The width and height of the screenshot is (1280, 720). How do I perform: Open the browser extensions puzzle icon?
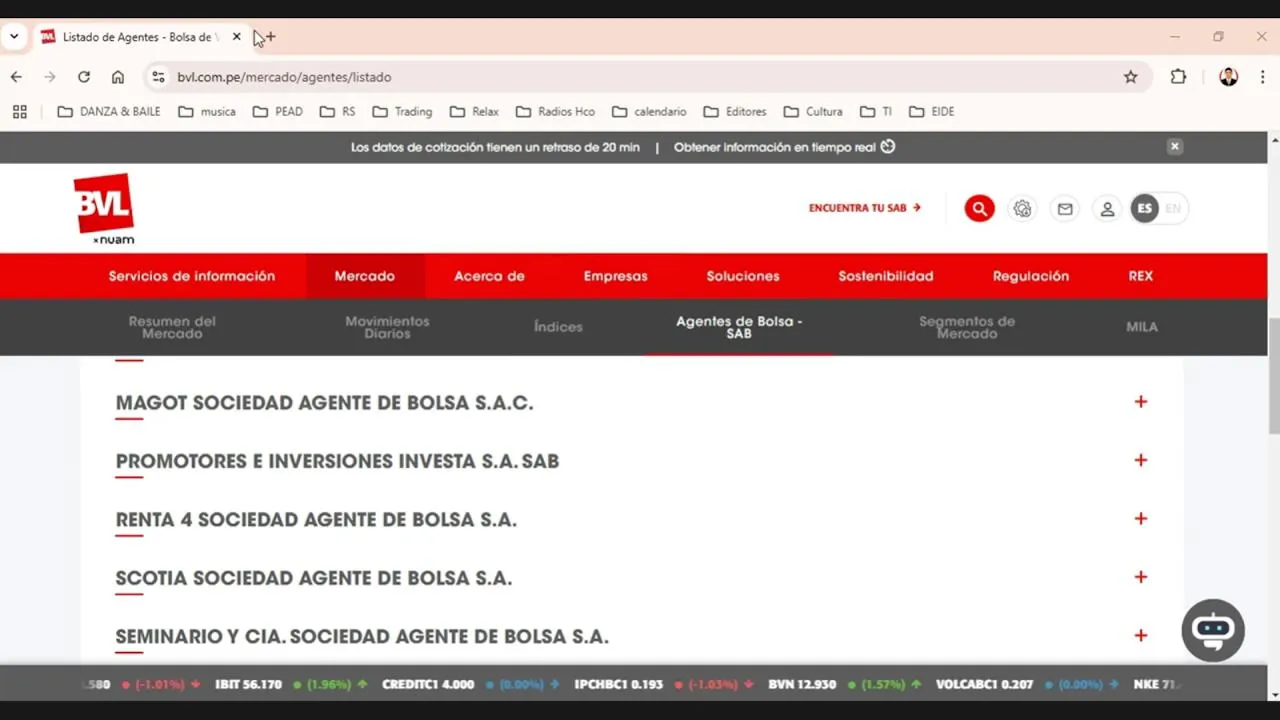[1178, 77]
